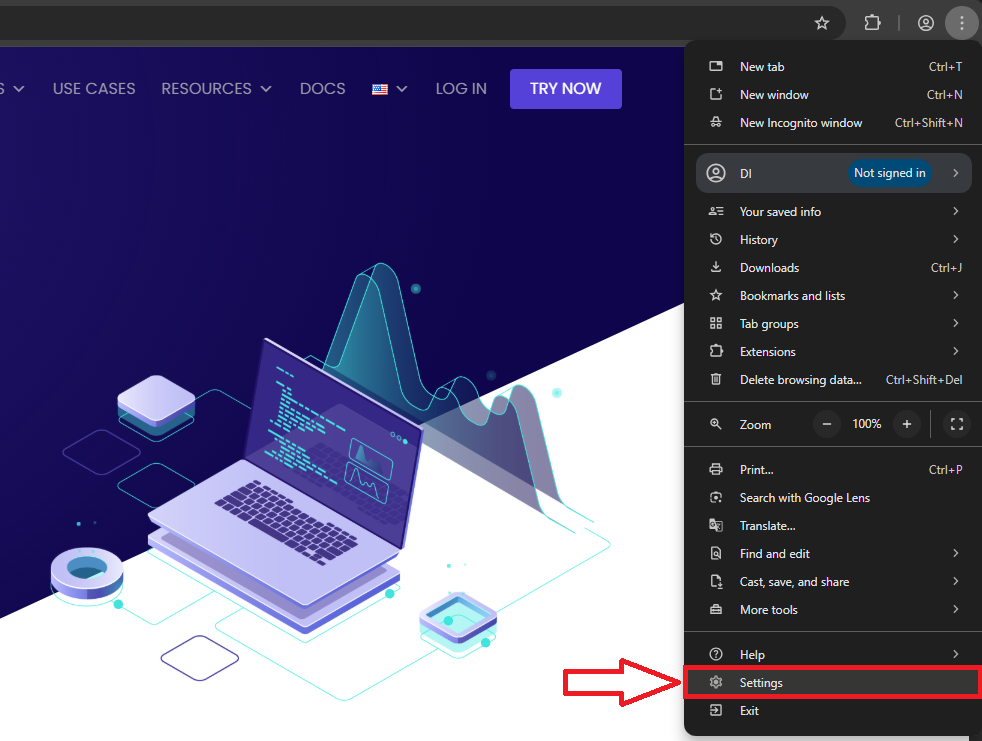
Task: Enter fullscreen mode via zoom row icon
Action: pos(956,424)
